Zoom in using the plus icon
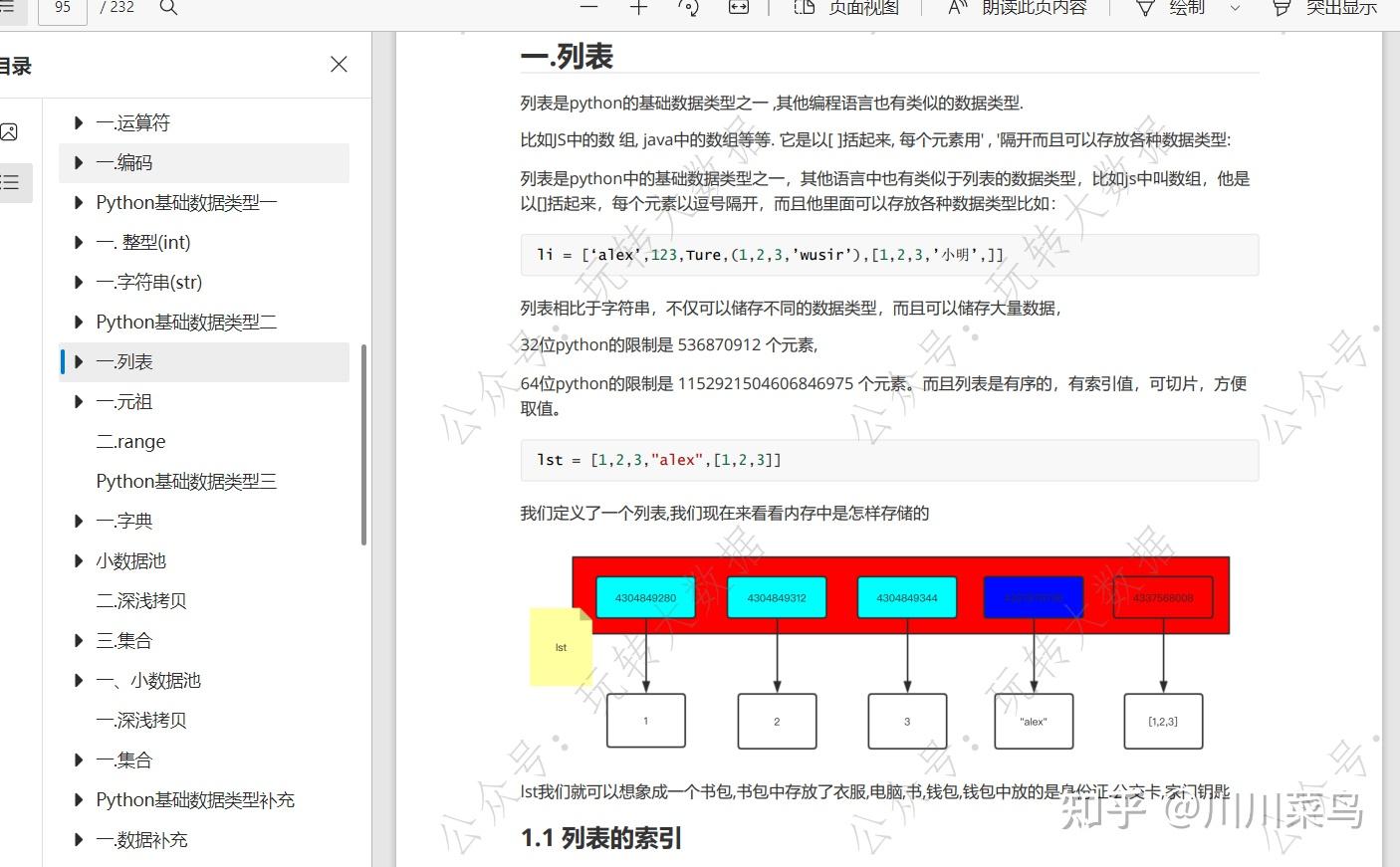The height and width of the screenshot is (867, 1400). pyautogui.click(x=637, y=8)
